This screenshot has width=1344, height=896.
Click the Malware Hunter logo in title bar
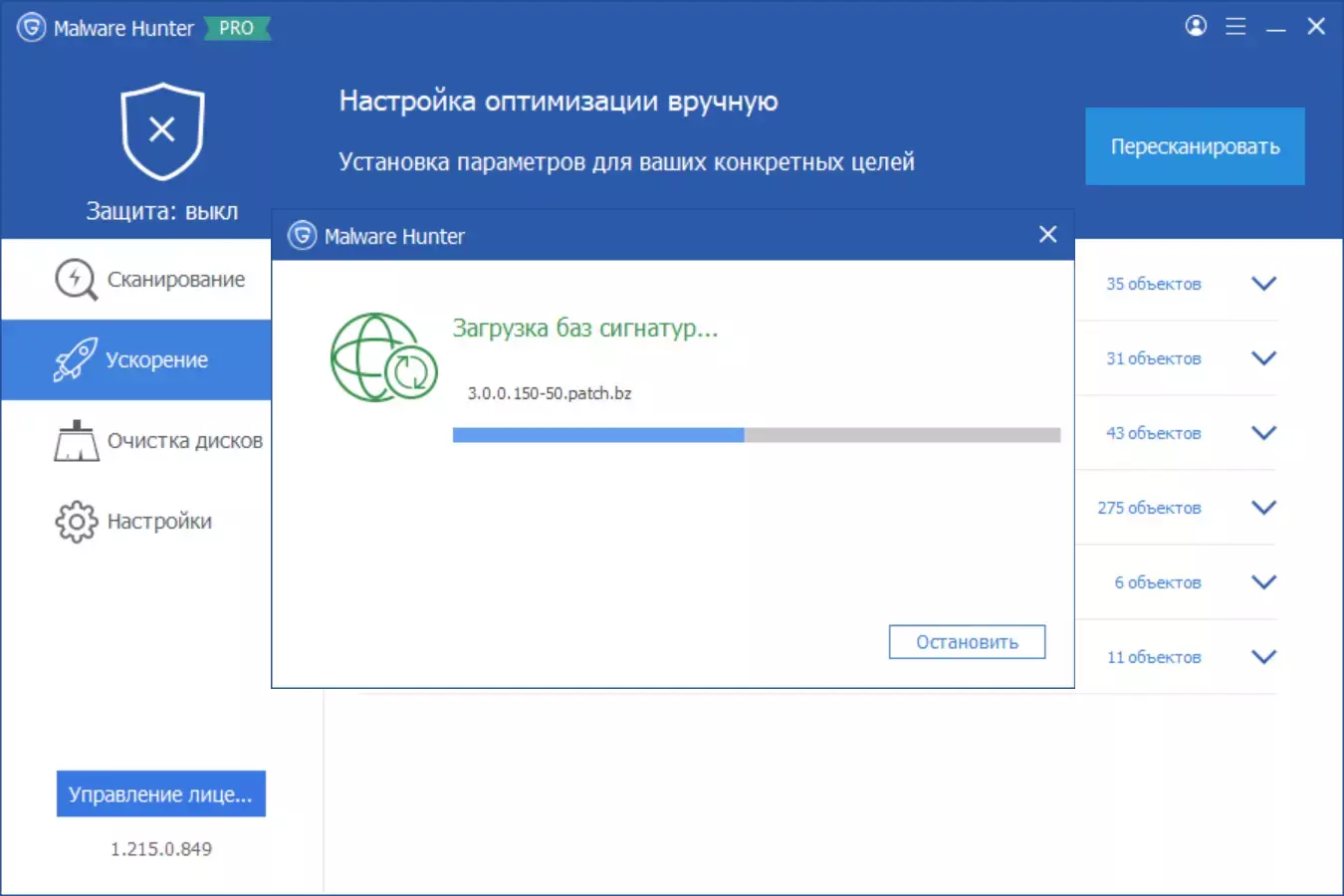[x=32, y=28]
